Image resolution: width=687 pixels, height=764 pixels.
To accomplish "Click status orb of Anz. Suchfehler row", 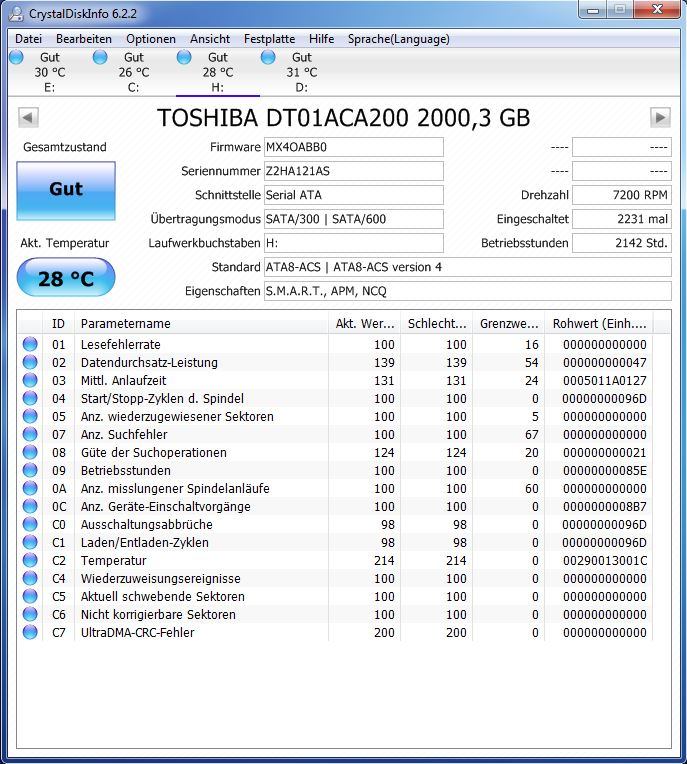I will tap(30, 434).
